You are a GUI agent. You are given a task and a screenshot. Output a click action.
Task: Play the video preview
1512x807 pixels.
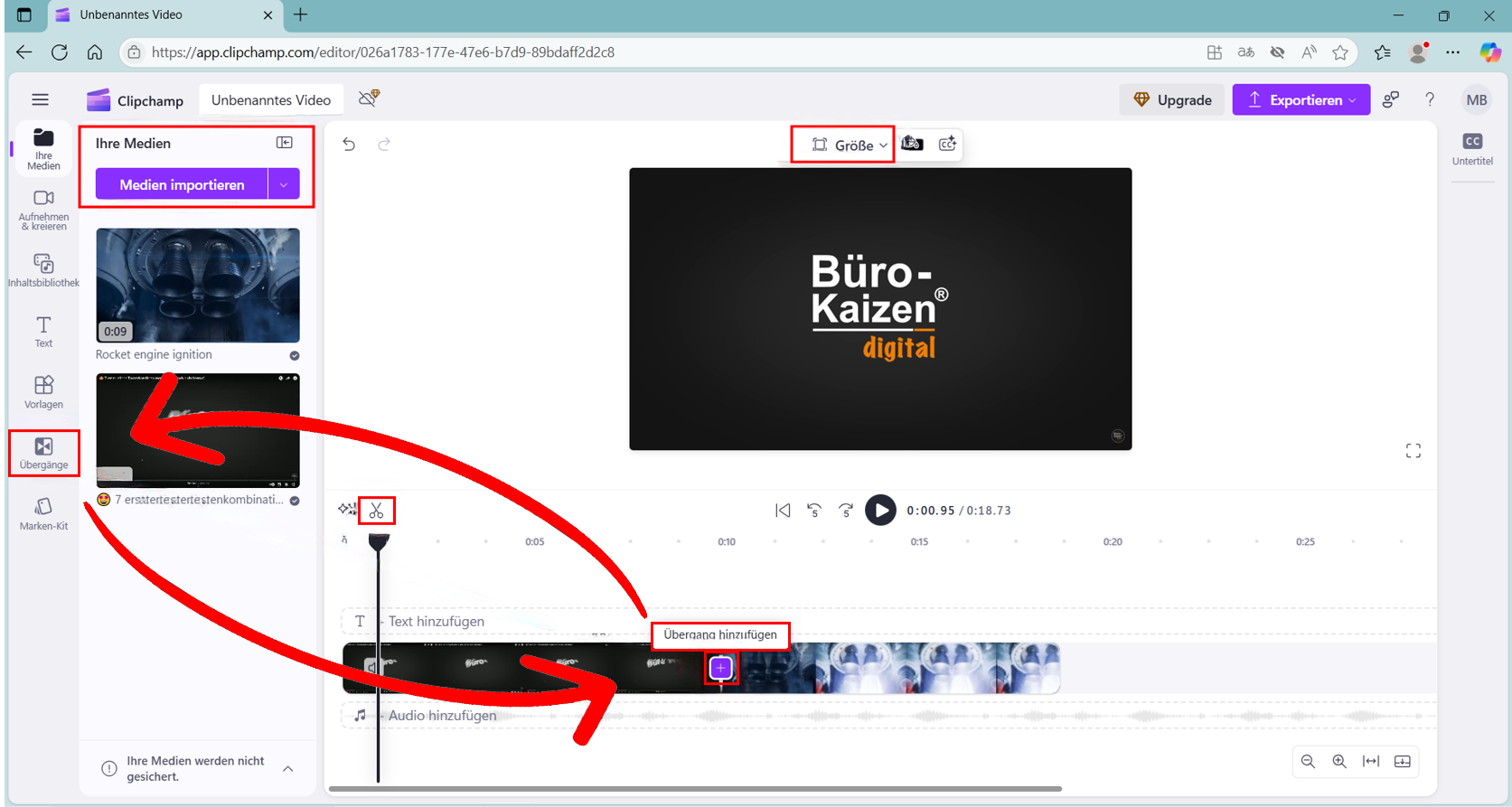[x=880, y=510]
